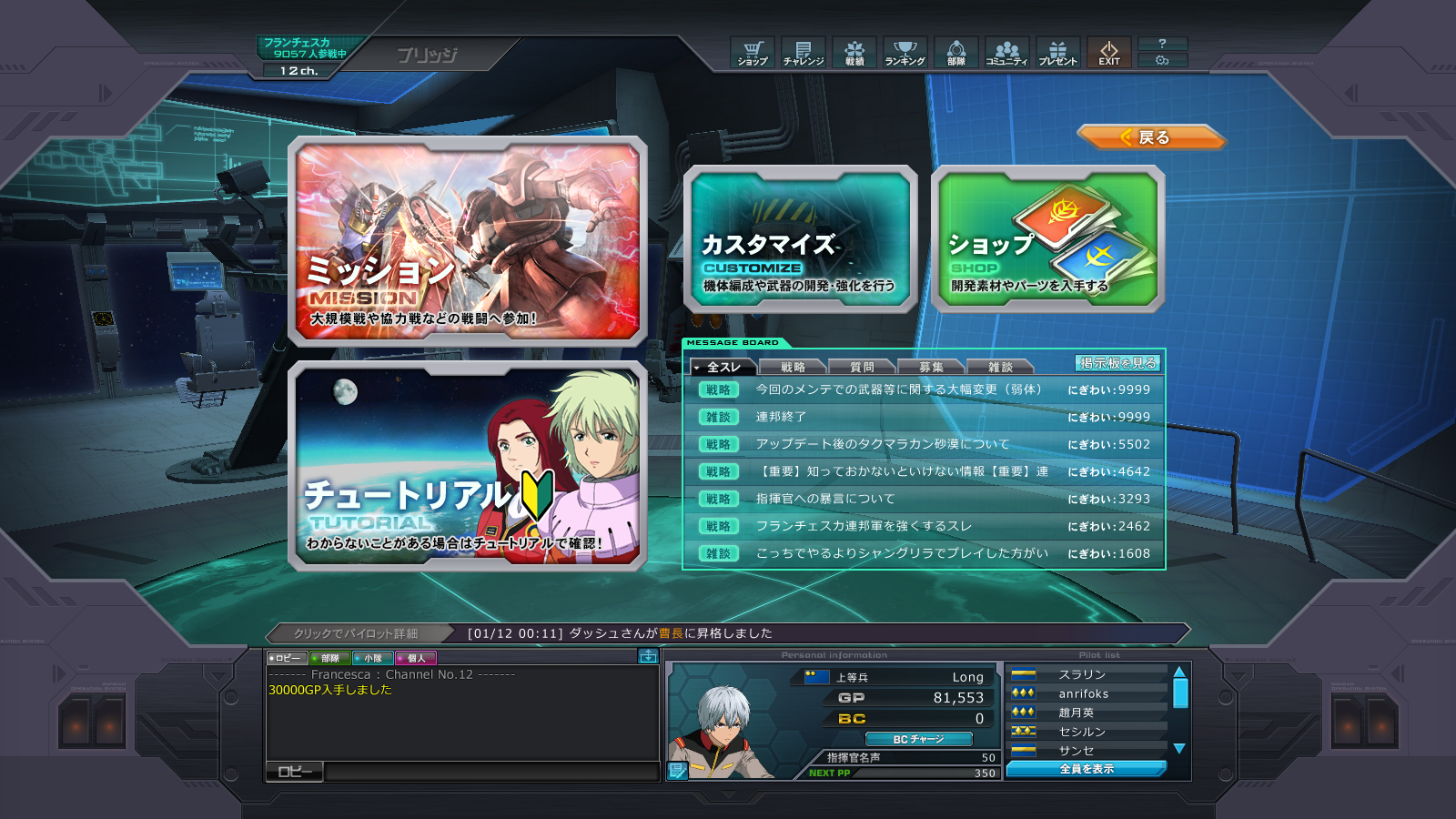The width and height of the screenshot is (1456, 819).
Task: Click the pilot list scrollbar handle
Action: pos(1180,693)
